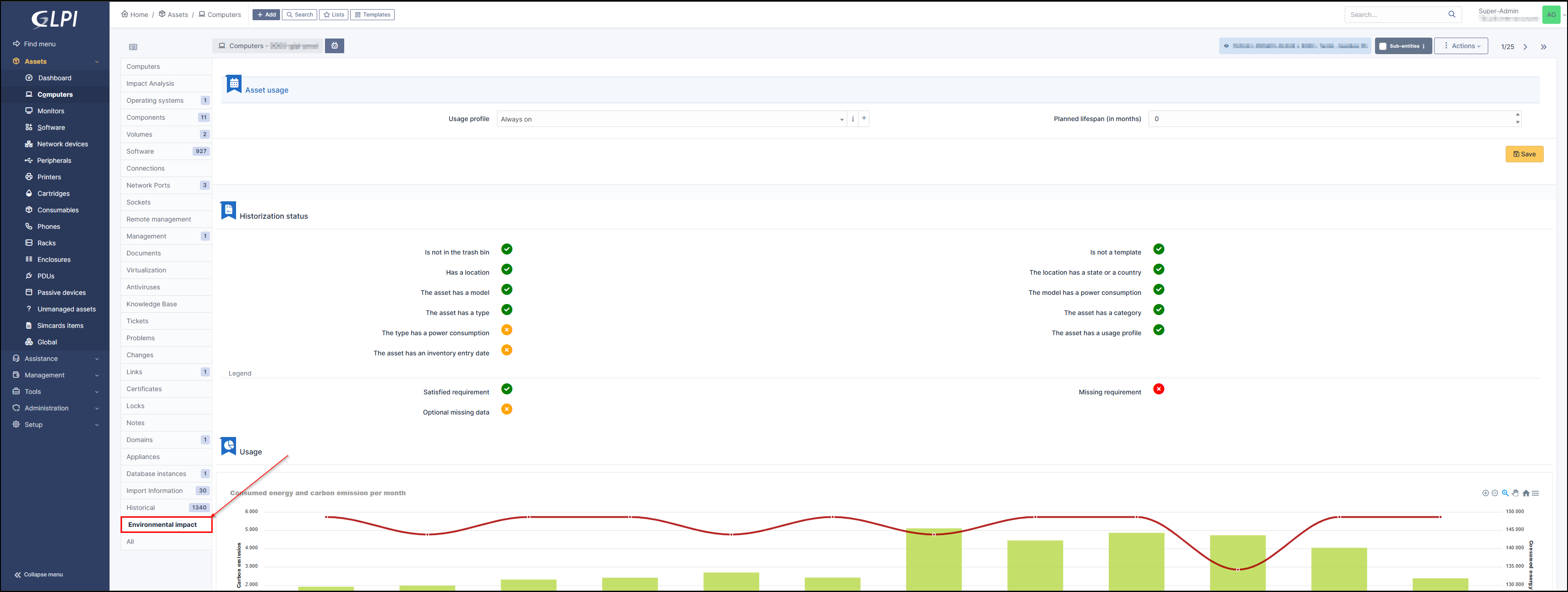Click the Add button in breadcrumb bar
Image resolution: width=1568 pixels, height=592 pixels.
tap(266, 15)
